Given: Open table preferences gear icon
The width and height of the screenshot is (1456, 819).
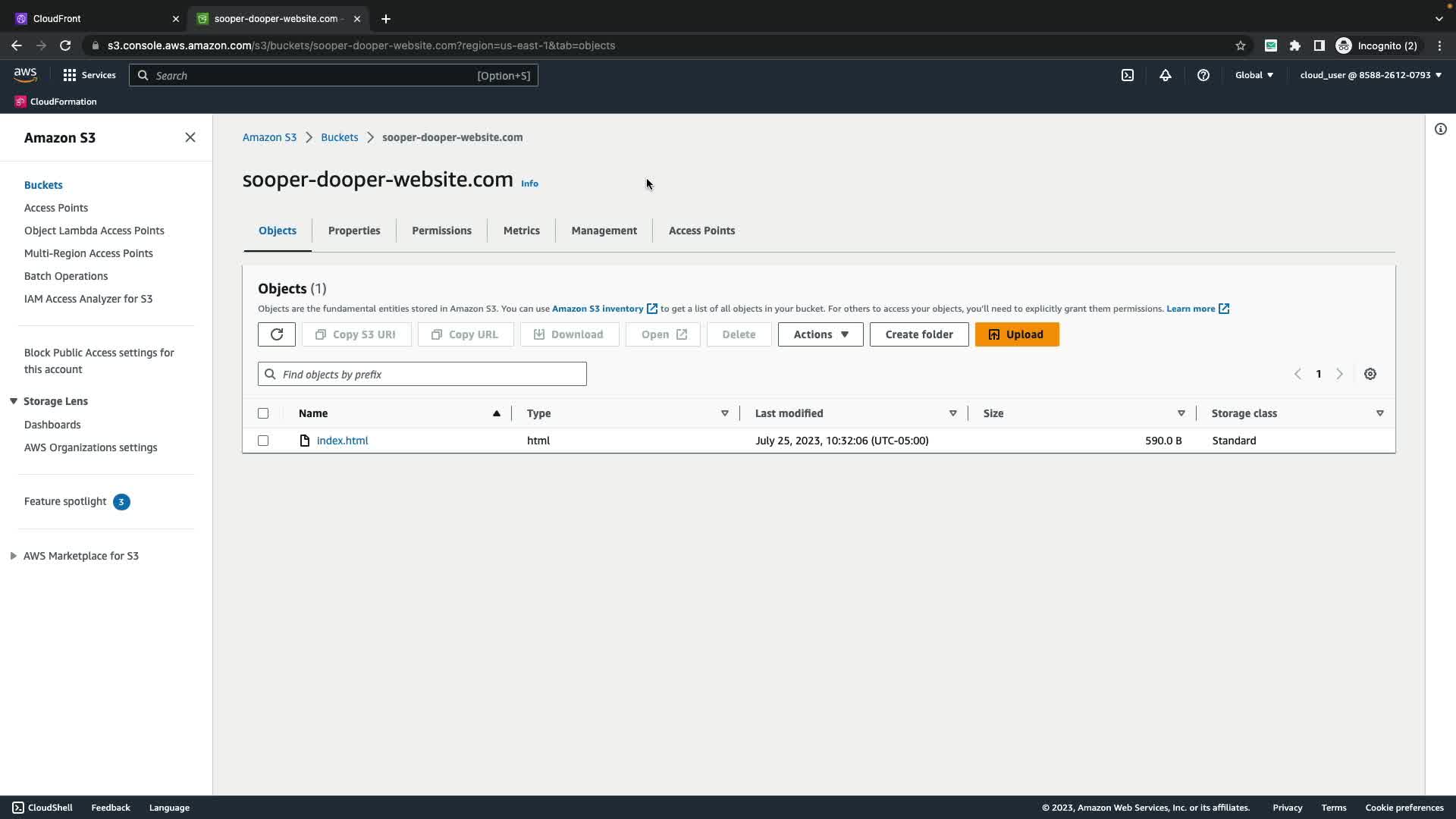Looking at the screenshot, I should [1370, 374].
